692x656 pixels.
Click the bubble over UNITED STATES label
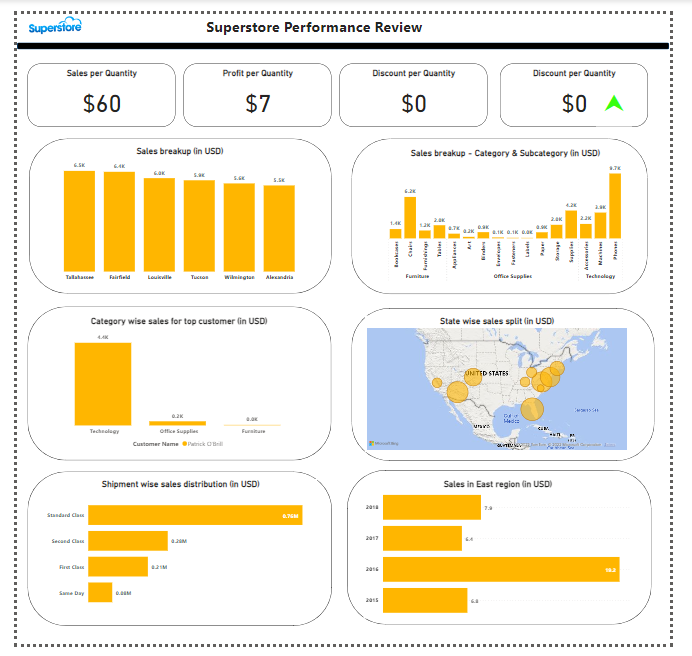[x=473, y=377]
